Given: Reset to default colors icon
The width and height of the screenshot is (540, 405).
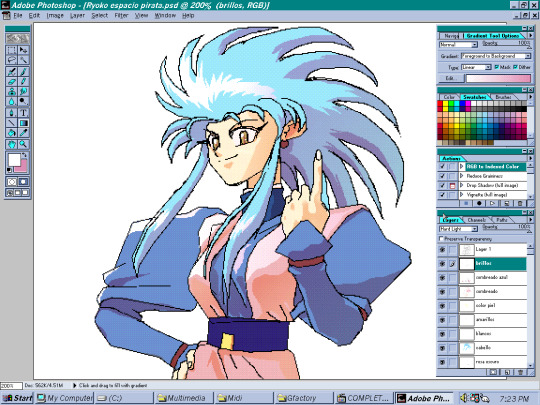Looking at the screenshot, I should click(9, 170).
